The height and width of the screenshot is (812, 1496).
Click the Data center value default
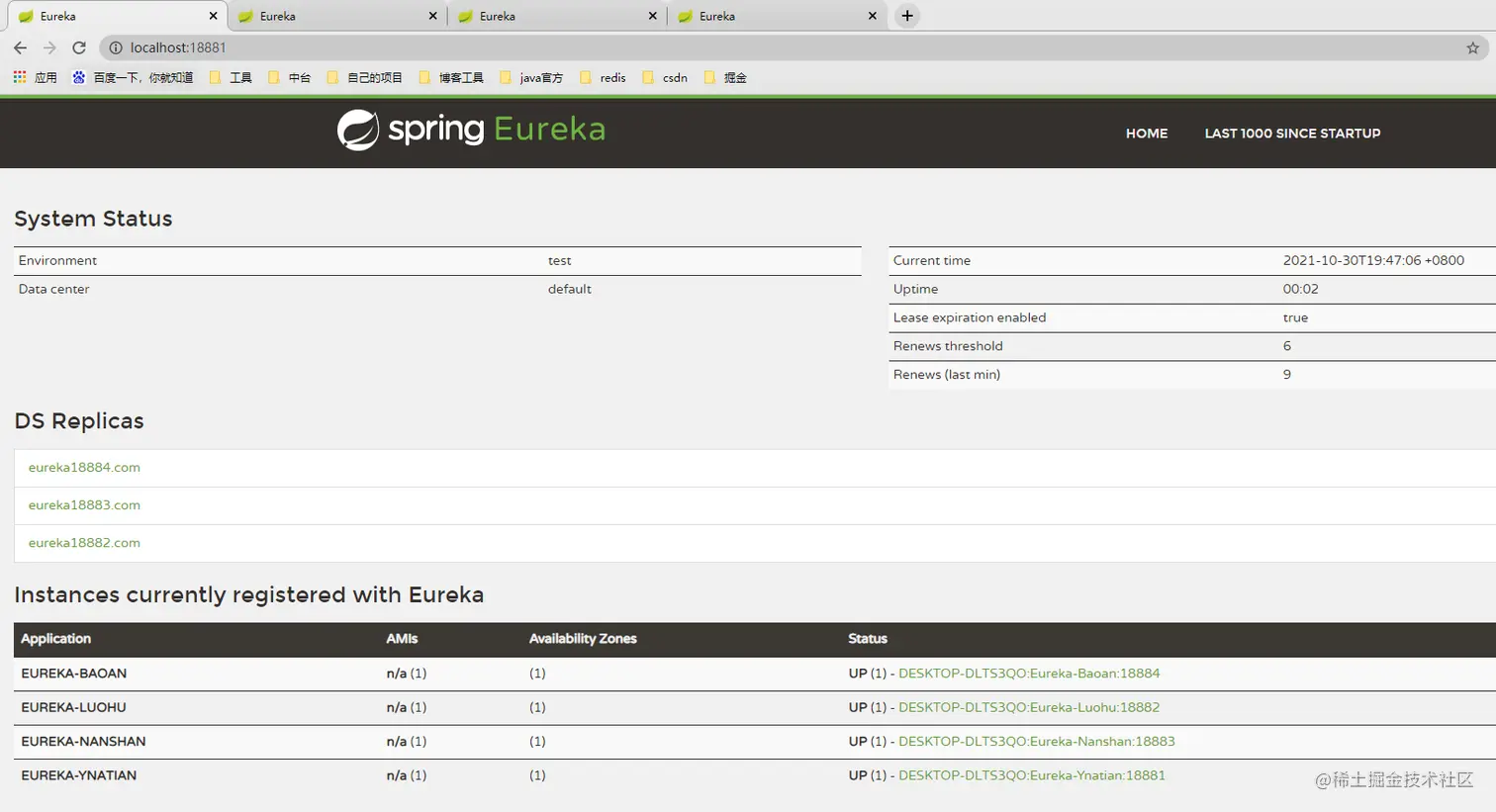[570, 289]
